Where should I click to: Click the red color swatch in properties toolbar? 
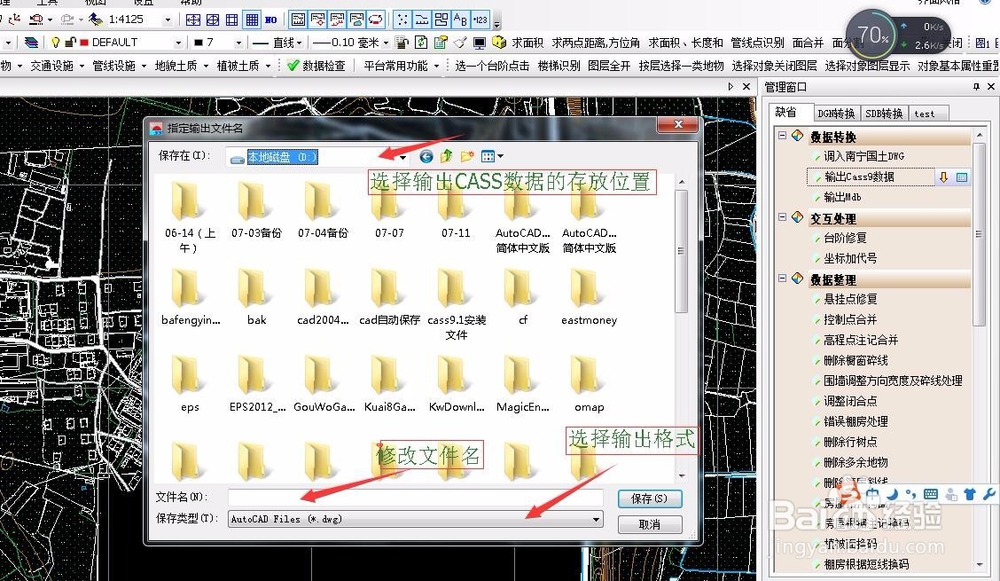tap(82, 42)
